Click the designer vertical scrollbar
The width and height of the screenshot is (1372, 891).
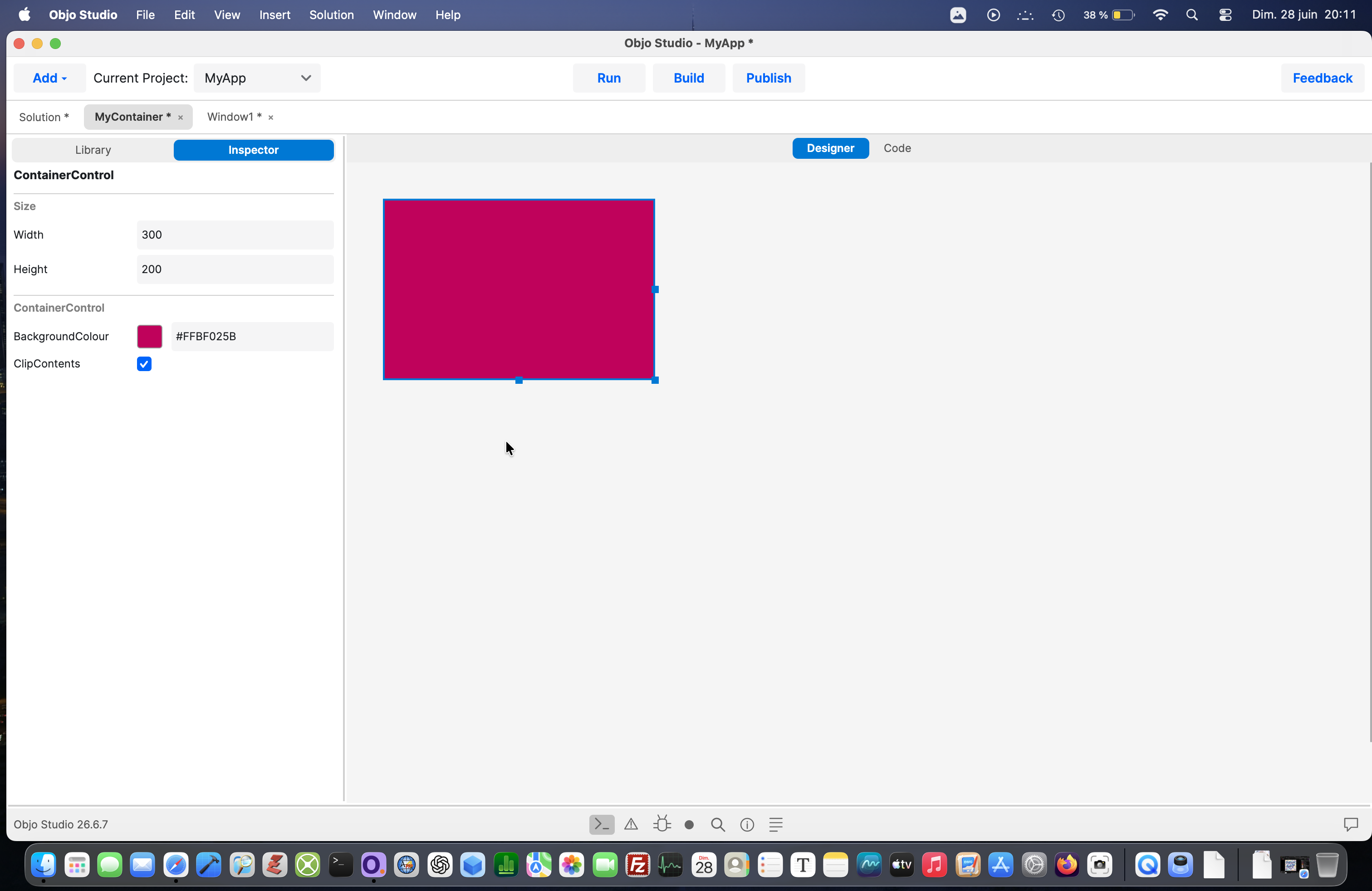point(1370,452)
